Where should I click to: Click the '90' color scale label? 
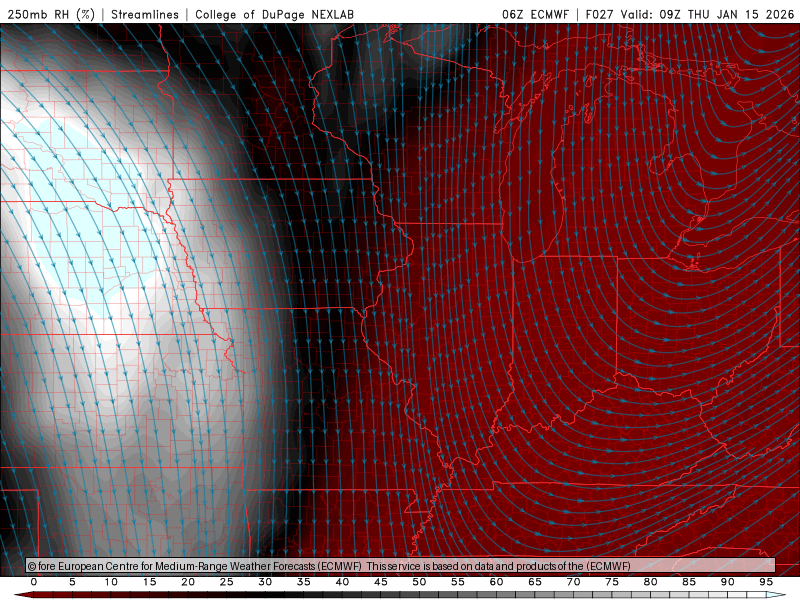click(728, 582)
